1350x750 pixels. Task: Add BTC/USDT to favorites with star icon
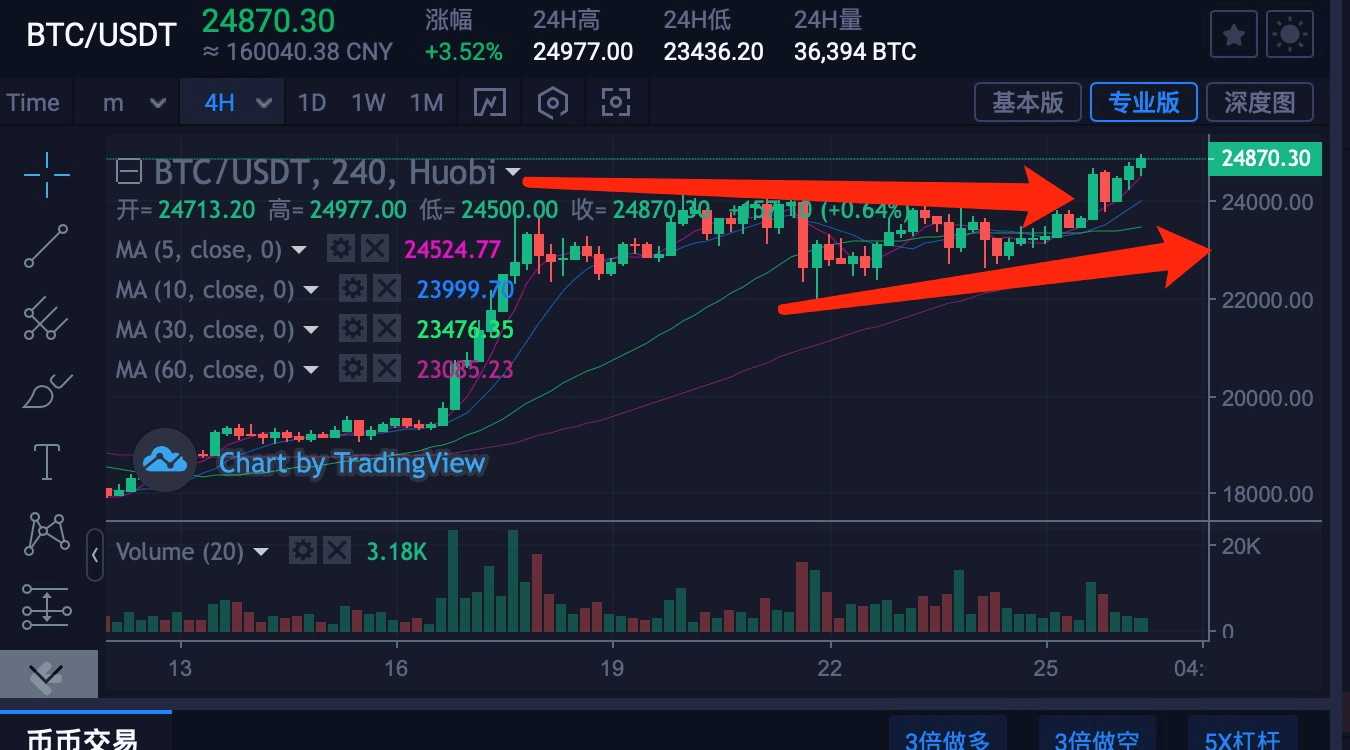[1234, 36]
